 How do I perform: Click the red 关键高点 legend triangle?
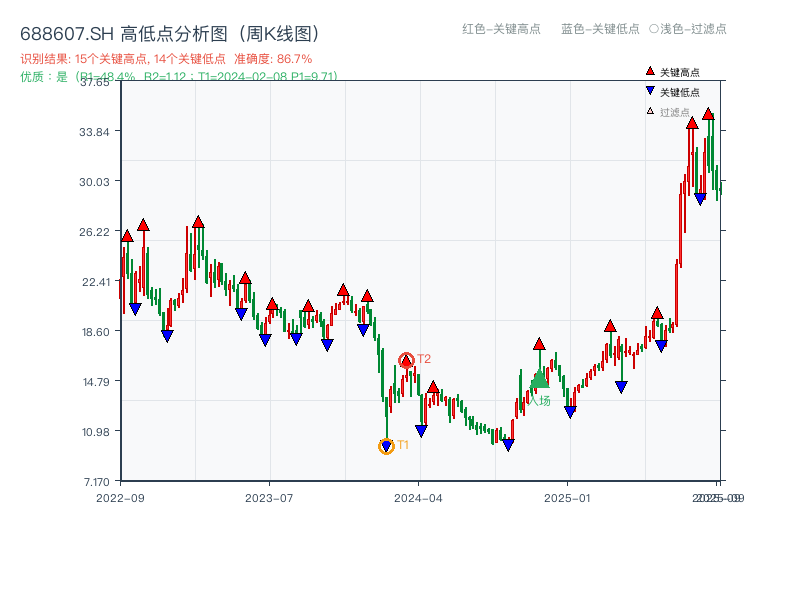pos(648,70)
